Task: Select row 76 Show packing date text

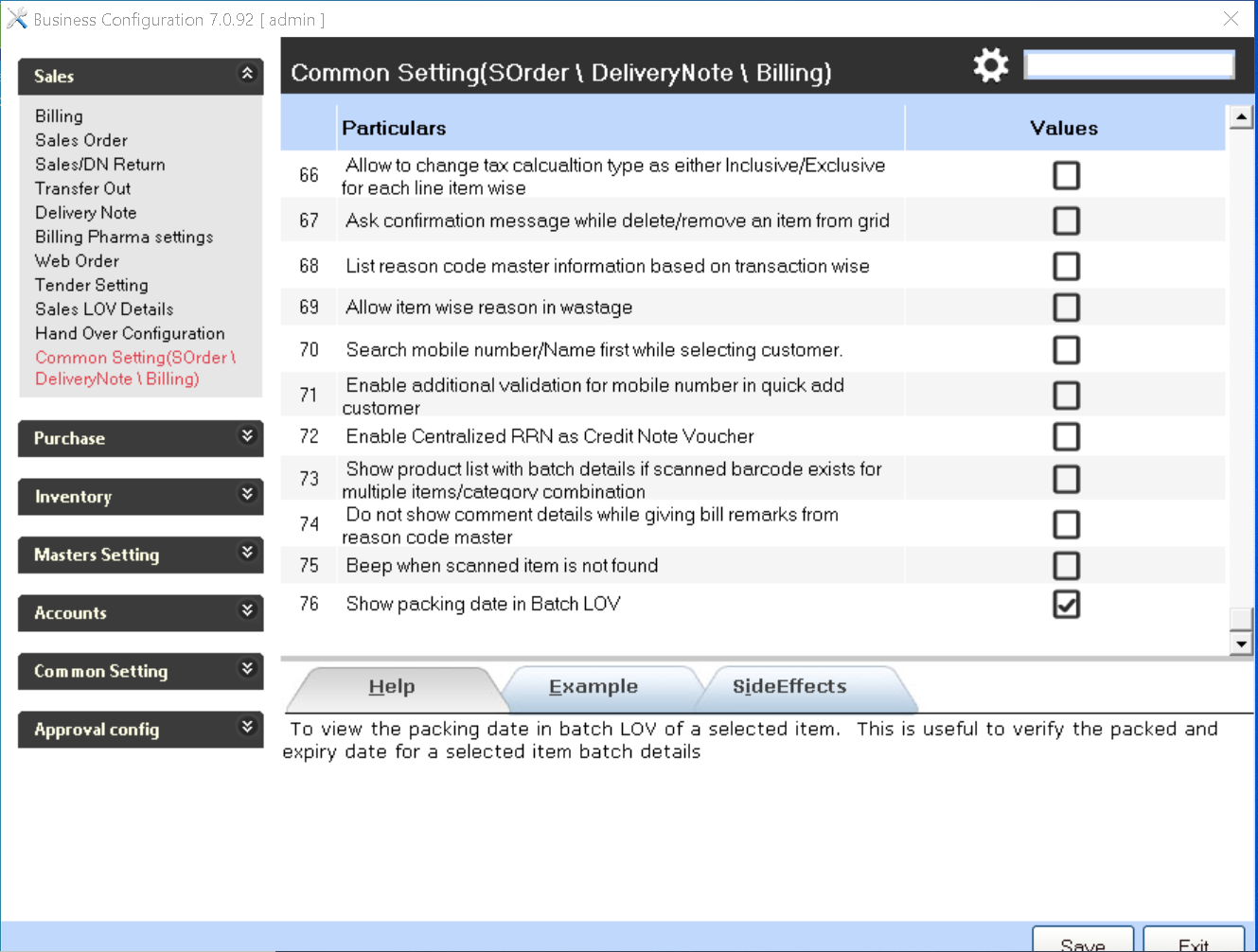Action: (x=483, y=604)
